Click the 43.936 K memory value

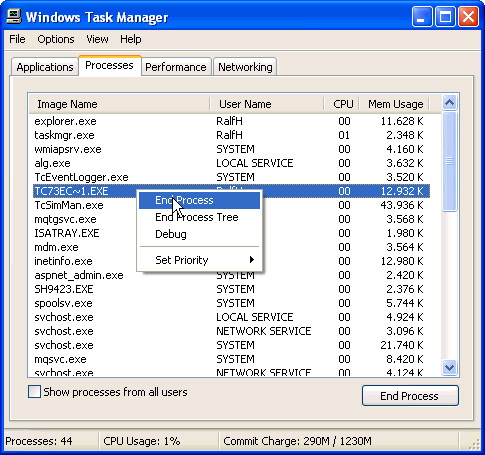(x=402, y=205)
